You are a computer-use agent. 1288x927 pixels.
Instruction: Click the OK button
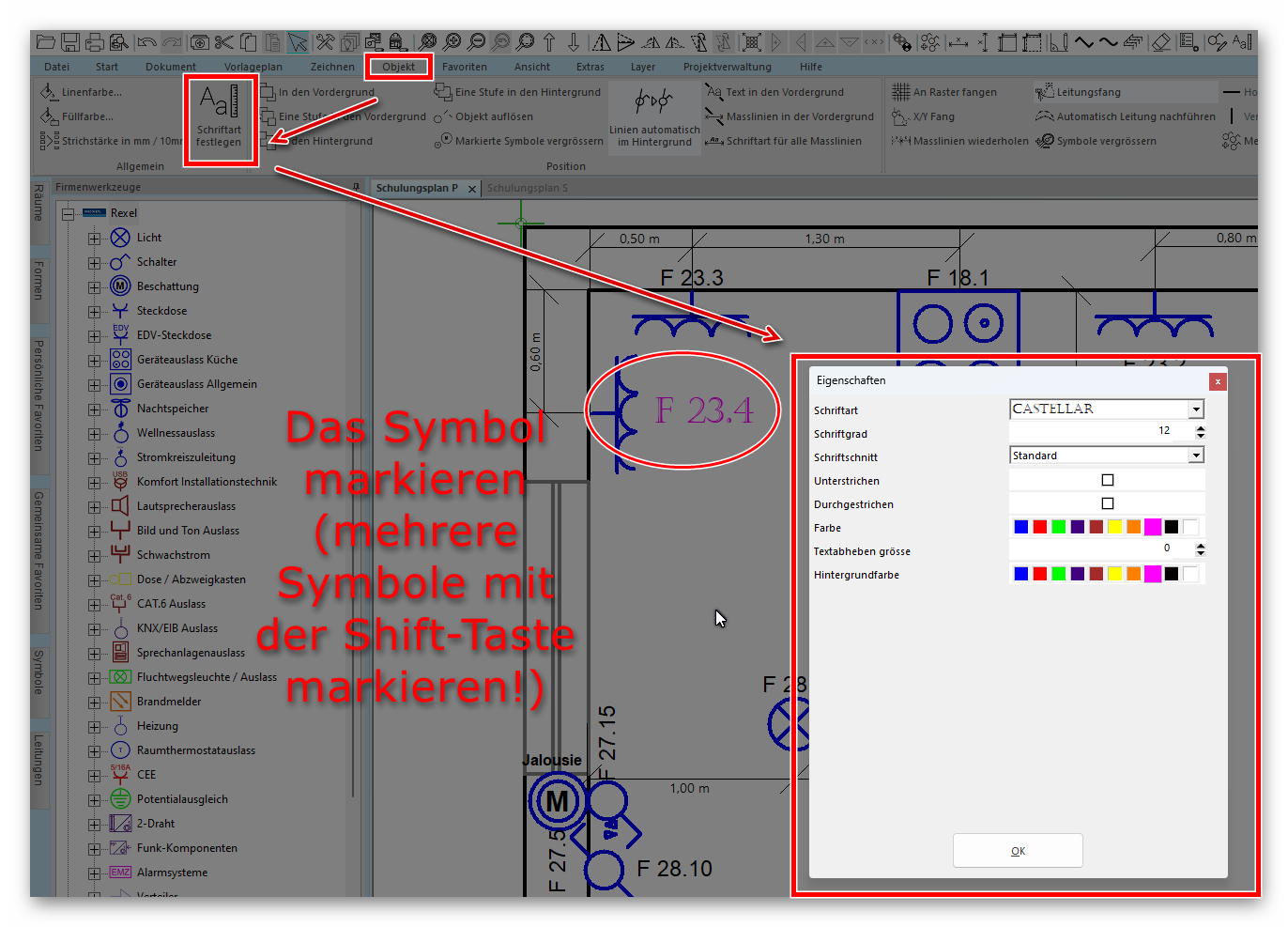[x=1018, y=851]
